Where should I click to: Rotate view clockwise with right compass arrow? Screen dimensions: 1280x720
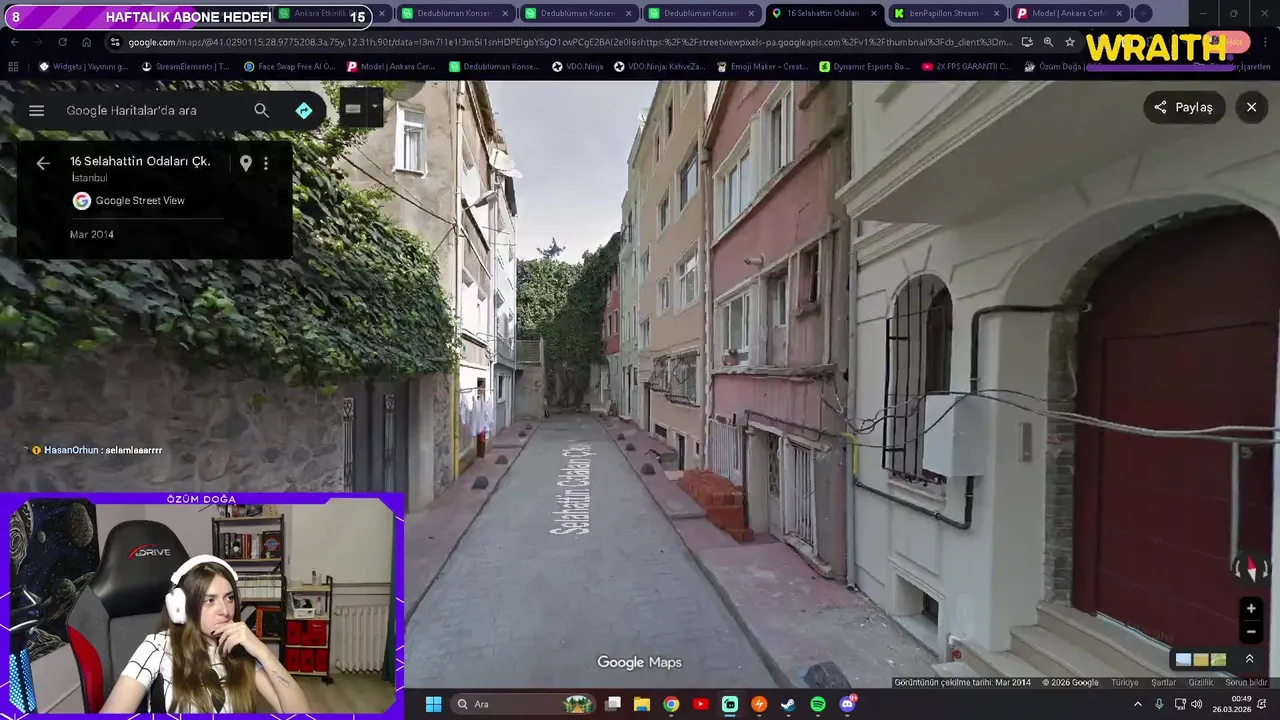click(x=1266, y=569)
